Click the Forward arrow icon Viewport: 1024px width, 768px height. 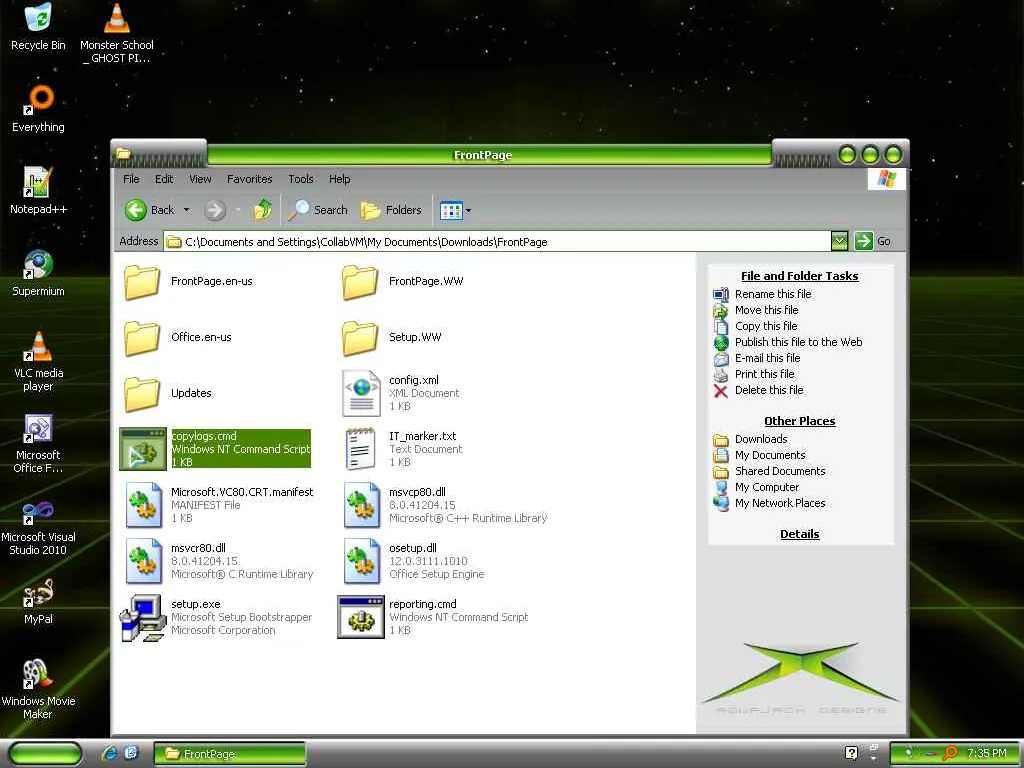(214, 210)
